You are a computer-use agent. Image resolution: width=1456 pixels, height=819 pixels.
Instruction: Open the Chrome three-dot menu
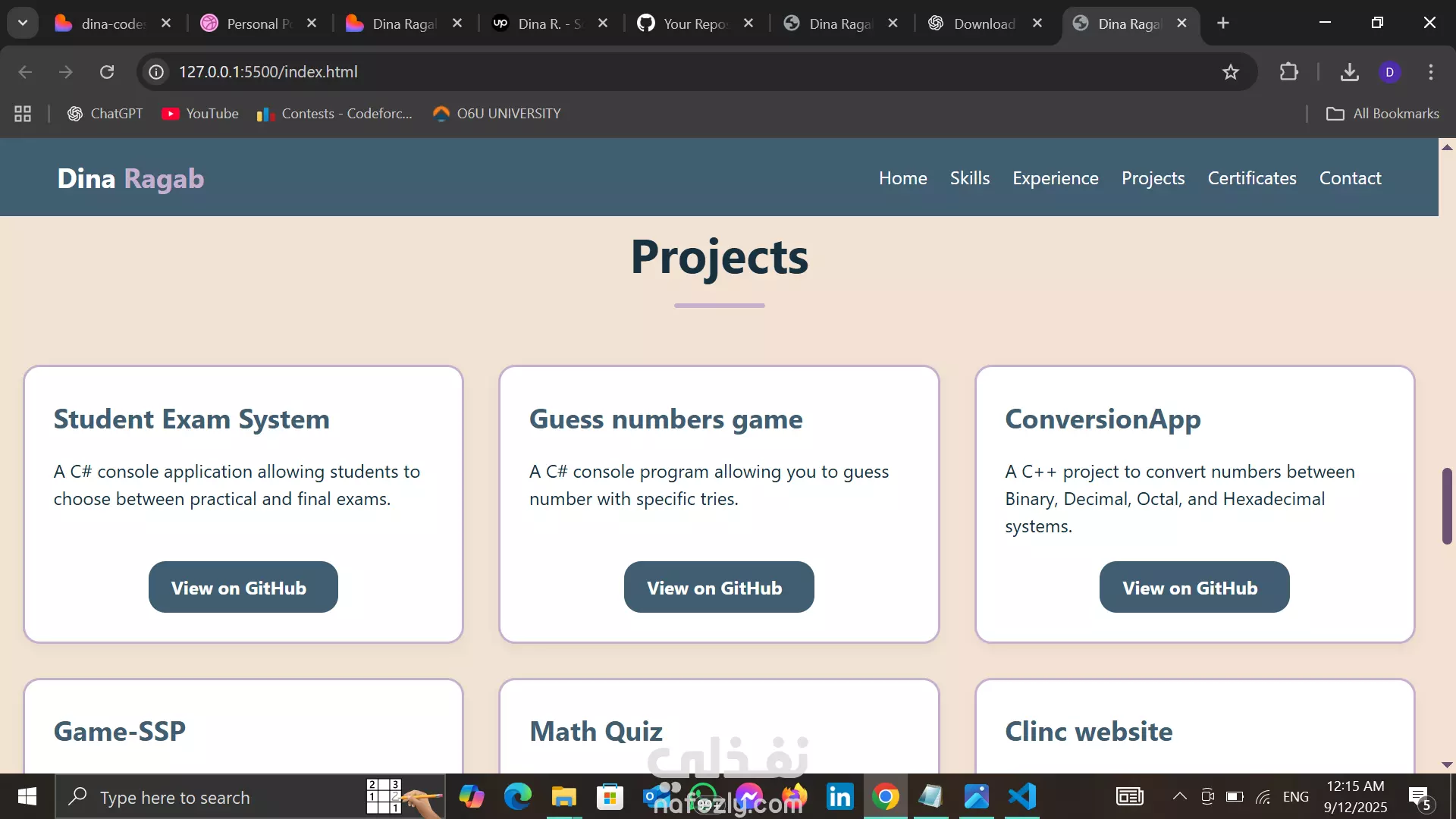tap(1430, 72)
